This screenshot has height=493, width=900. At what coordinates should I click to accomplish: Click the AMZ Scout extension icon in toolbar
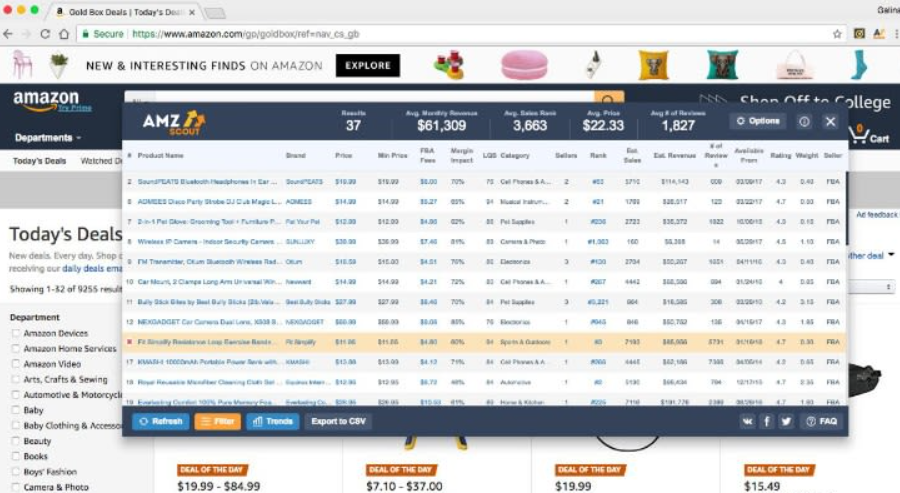coord(878,34)
